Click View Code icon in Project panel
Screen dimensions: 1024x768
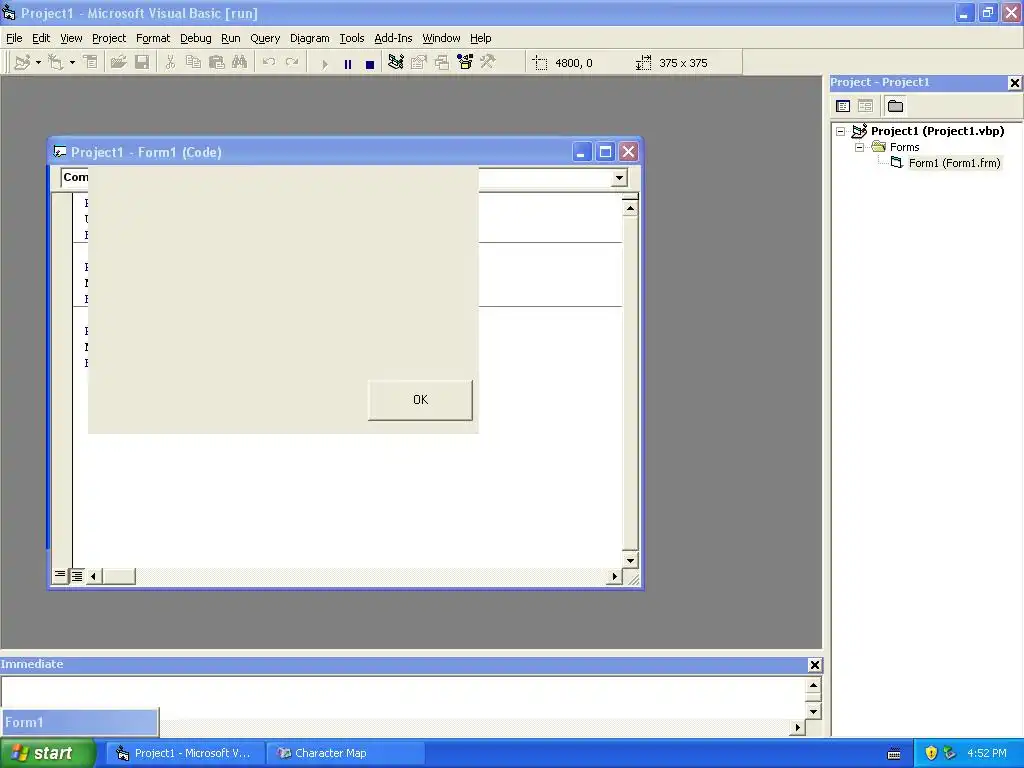843,106
